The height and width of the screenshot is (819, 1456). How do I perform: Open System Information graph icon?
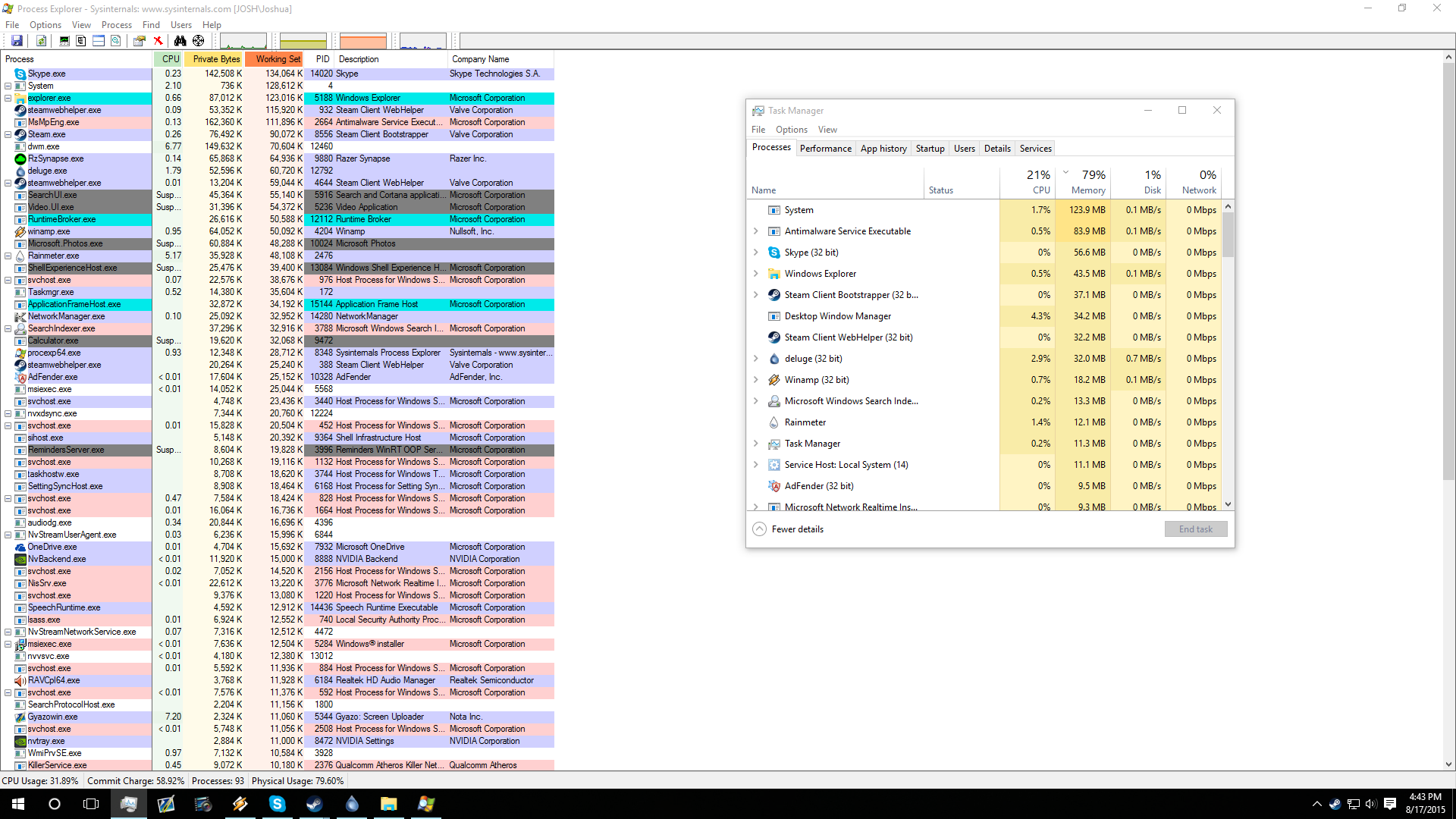(x=64, y=41)
